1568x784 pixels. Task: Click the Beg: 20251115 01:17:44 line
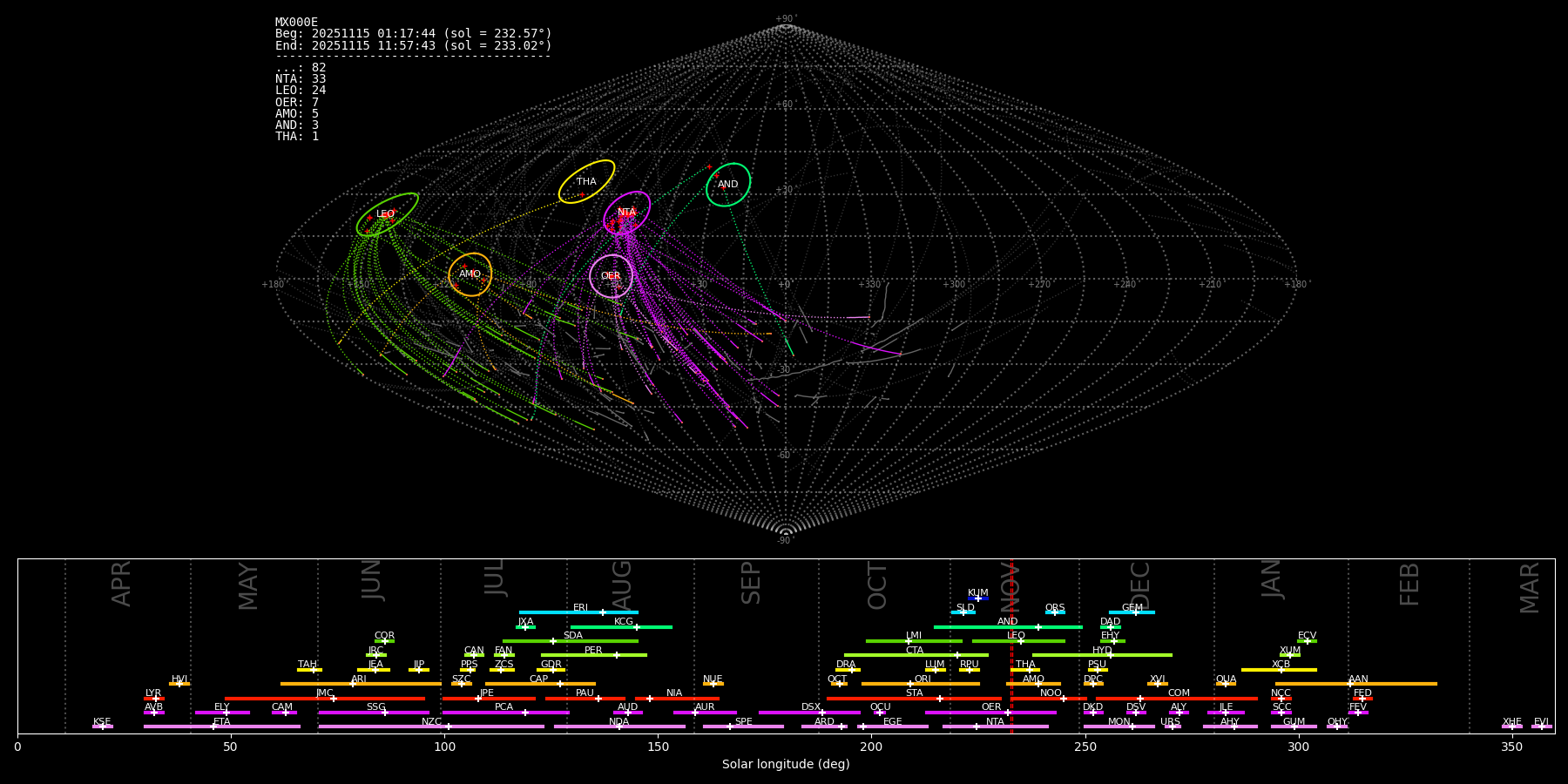tap(414, 34)
